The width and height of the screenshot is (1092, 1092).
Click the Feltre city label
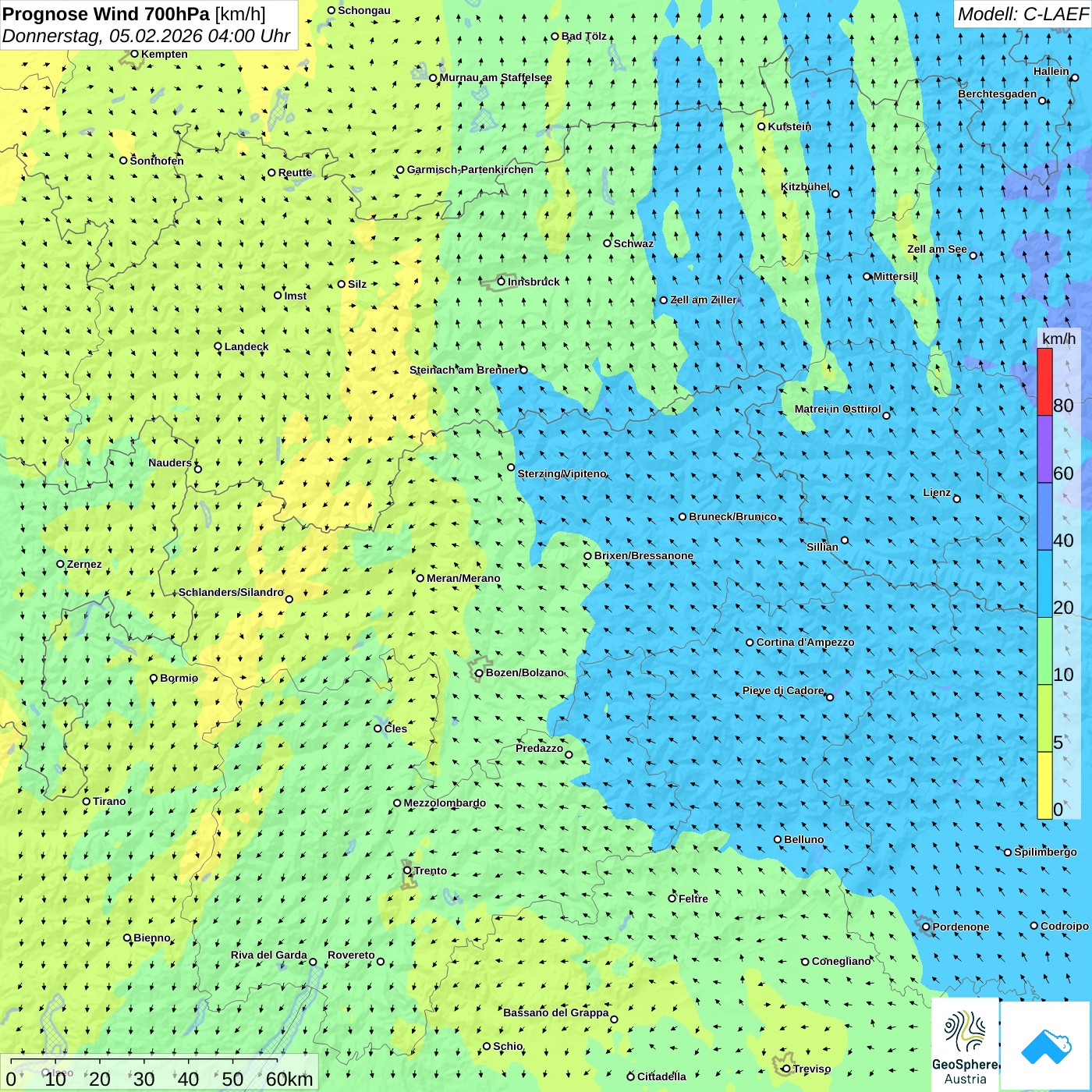tap(693, 899)
